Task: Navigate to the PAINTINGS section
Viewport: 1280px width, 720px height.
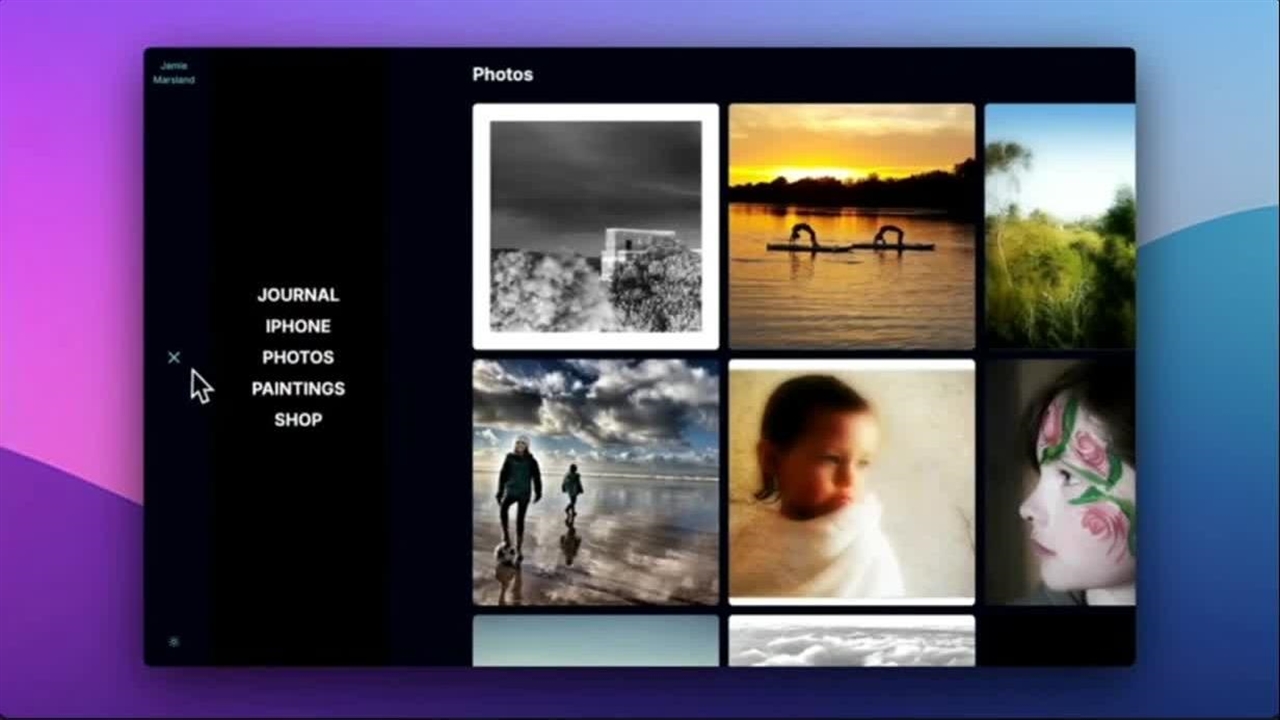Action: pos(298,388)
